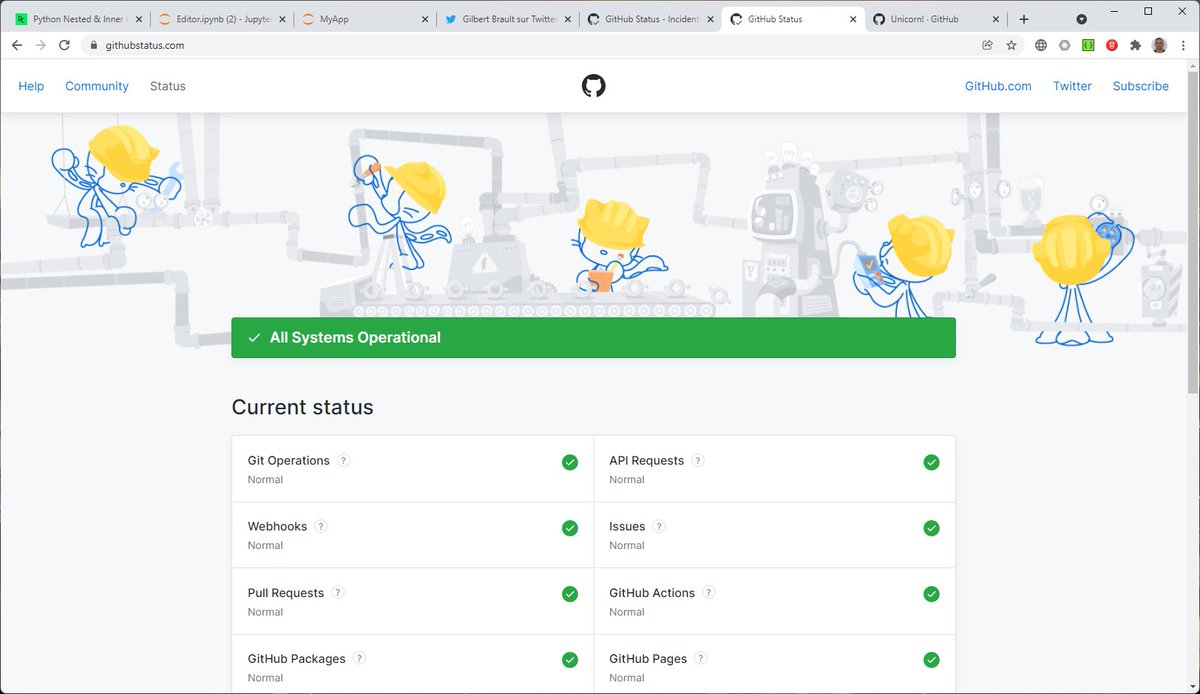Click the Chrome profile avatar
Screen dimensions: 1200x694
[x=1160, y=45]
